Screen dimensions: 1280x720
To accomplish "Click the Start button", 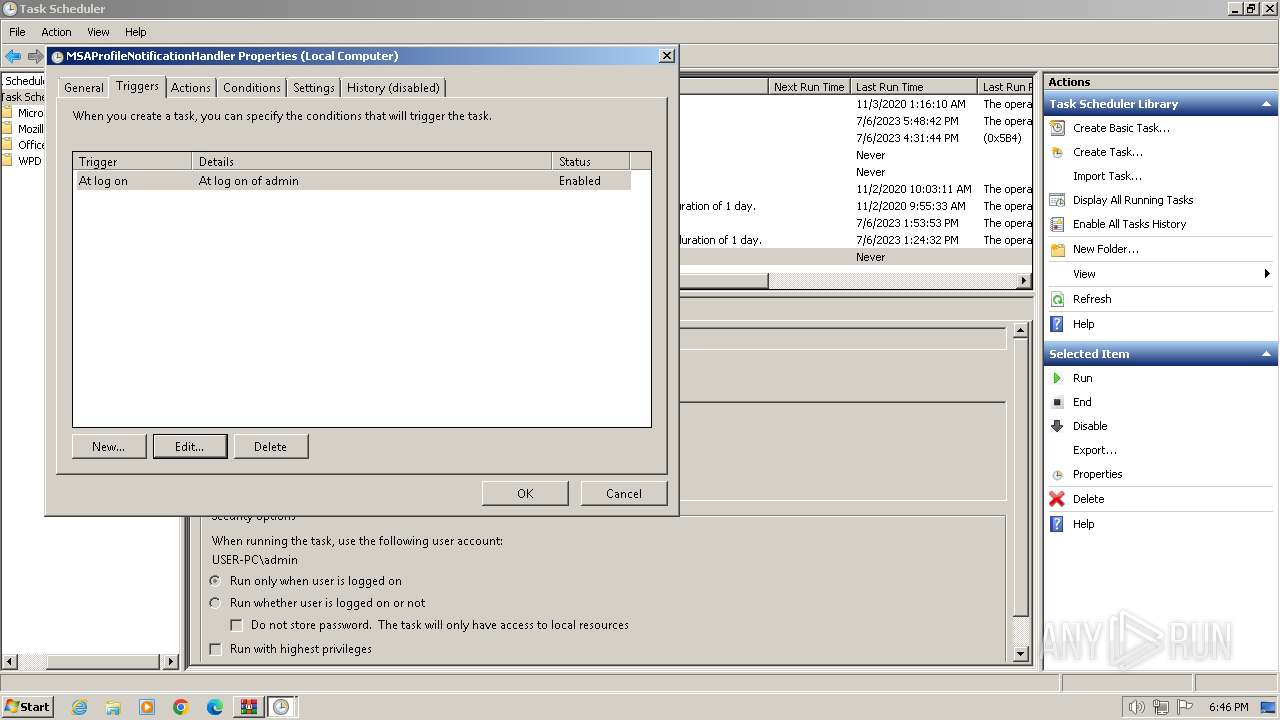I will pos(27,707).
